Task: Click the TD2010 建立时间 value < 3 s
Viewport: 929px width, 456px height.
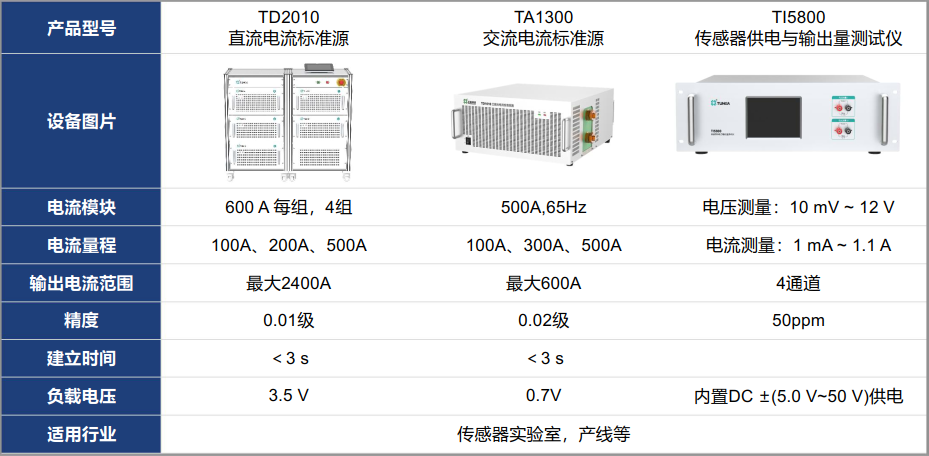Action: click(290, 358)
